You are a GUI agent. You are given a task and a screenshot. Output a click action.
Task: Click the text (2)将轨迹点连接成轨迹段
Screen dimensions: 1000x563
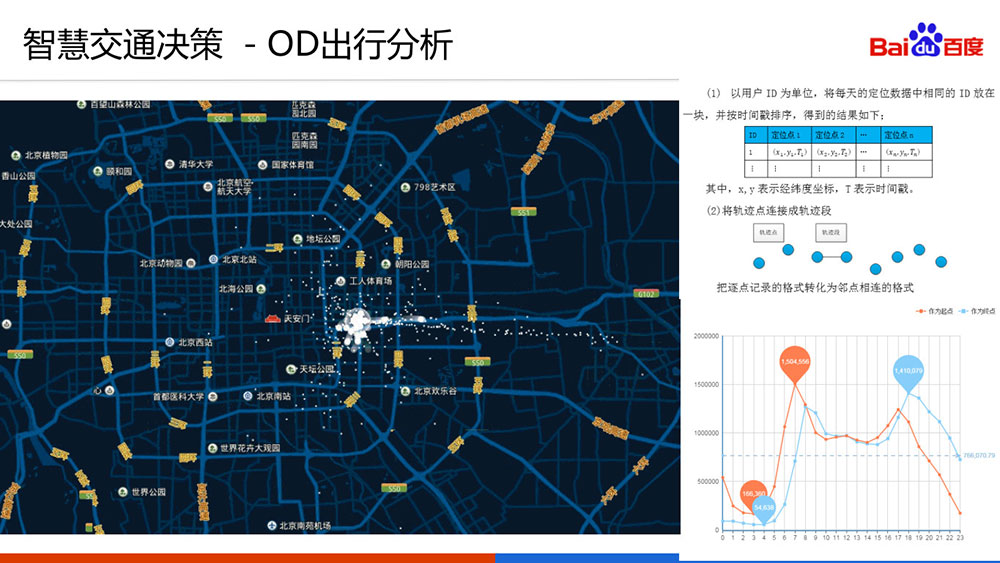pyautogui.click(x=768, y=210)
